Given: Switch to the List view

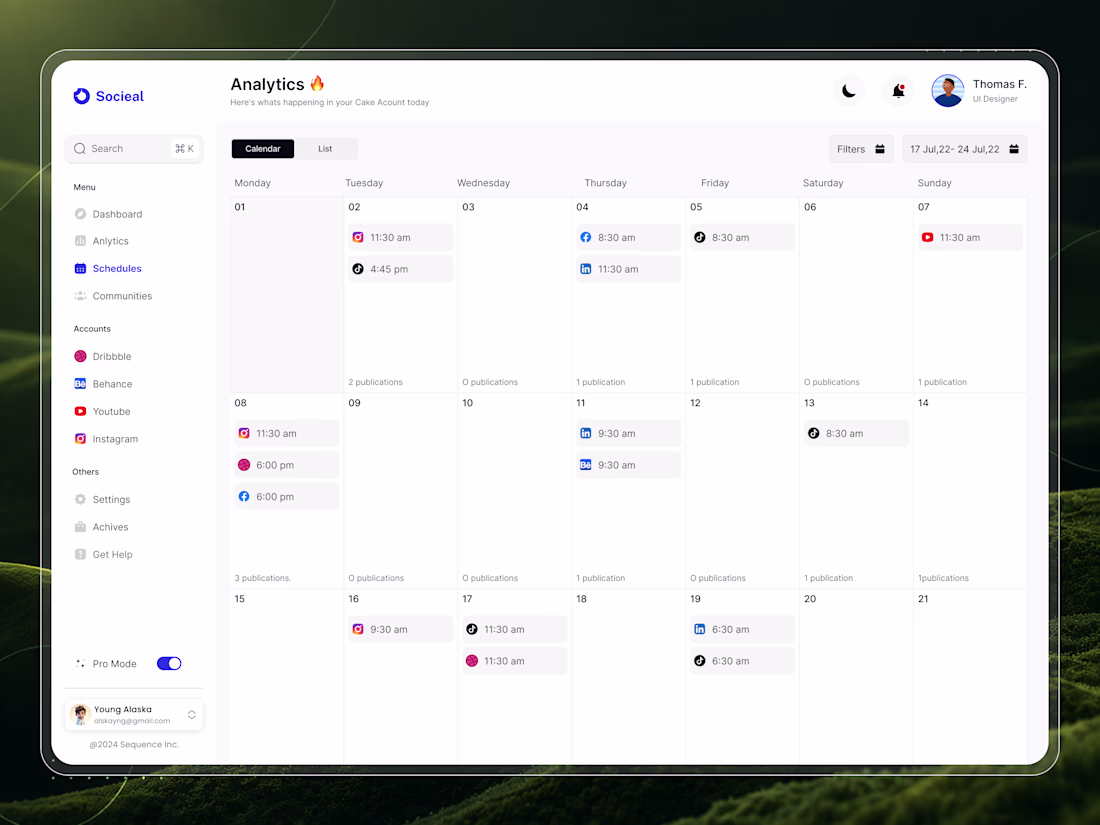Looking at the screenshot, I should coord(326,149).
